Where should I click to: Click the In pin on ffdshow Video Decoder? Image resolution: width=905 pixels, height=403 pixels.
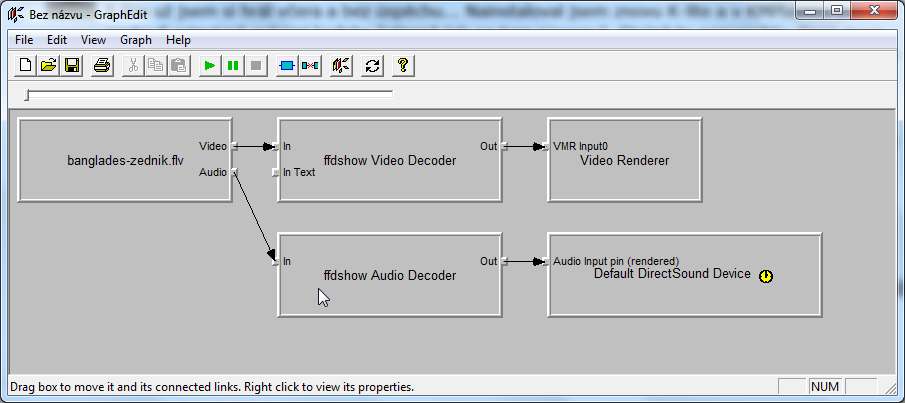pyautogui.click(x=276, y=146)
